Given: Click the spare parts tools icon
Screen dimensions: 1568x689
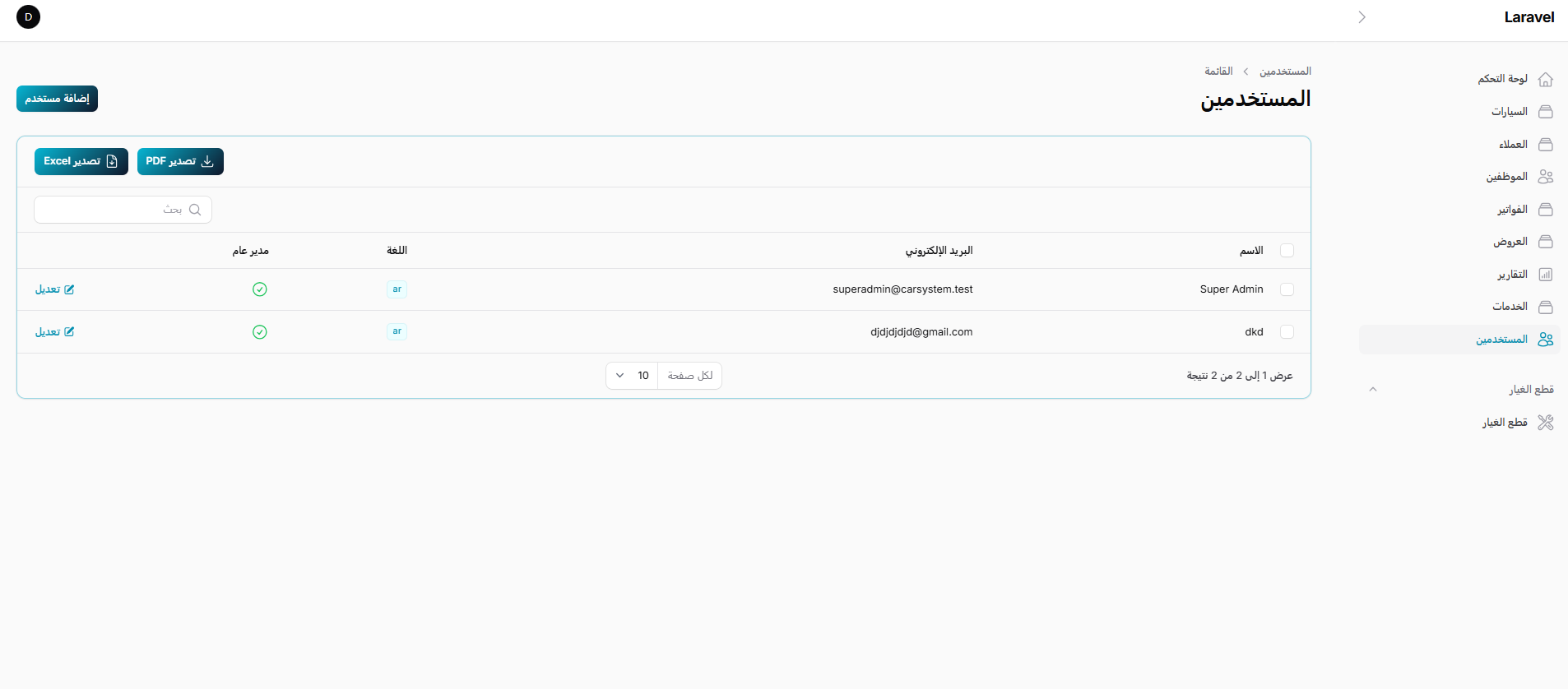Looking at the screenshot, I should (x=1545, y=423).
